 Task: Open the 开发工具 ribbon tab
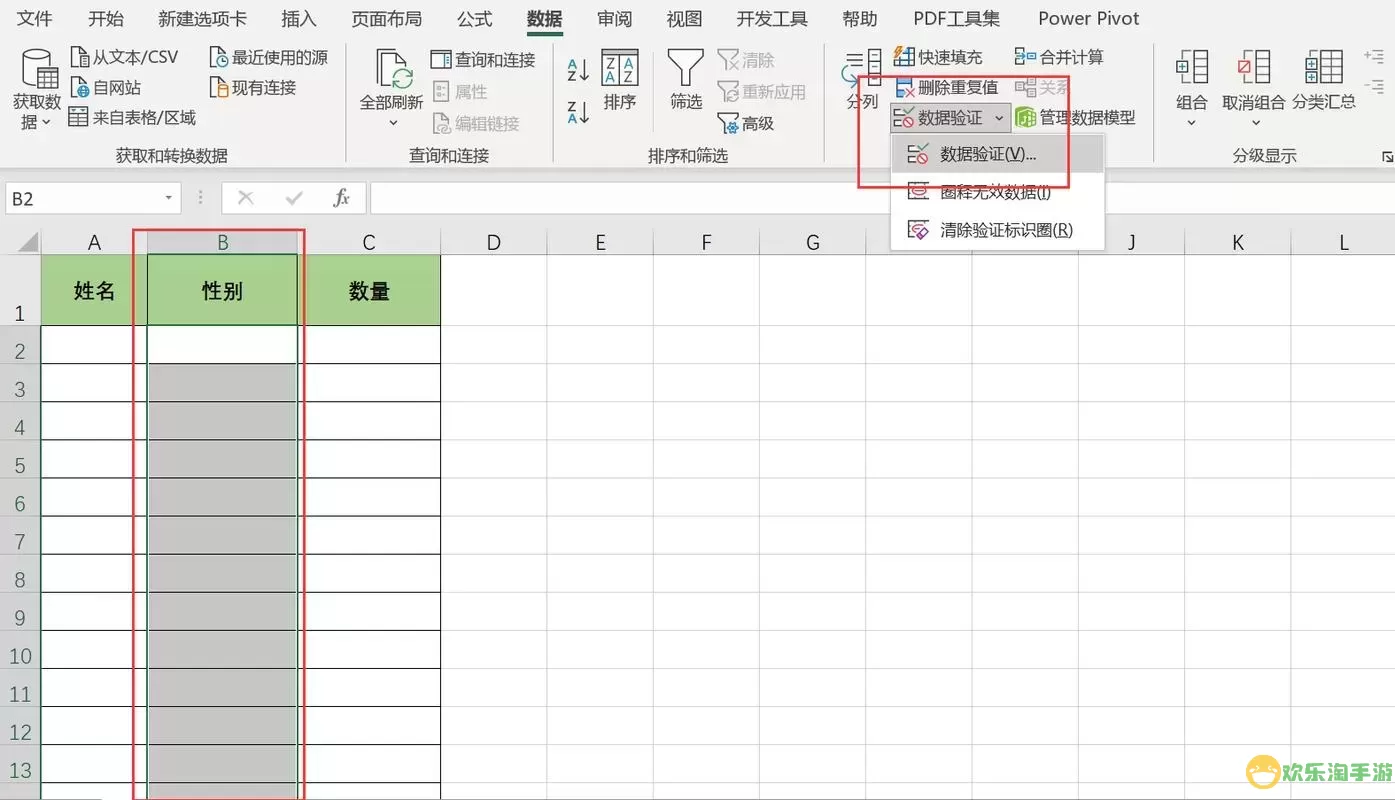(772, 19)
